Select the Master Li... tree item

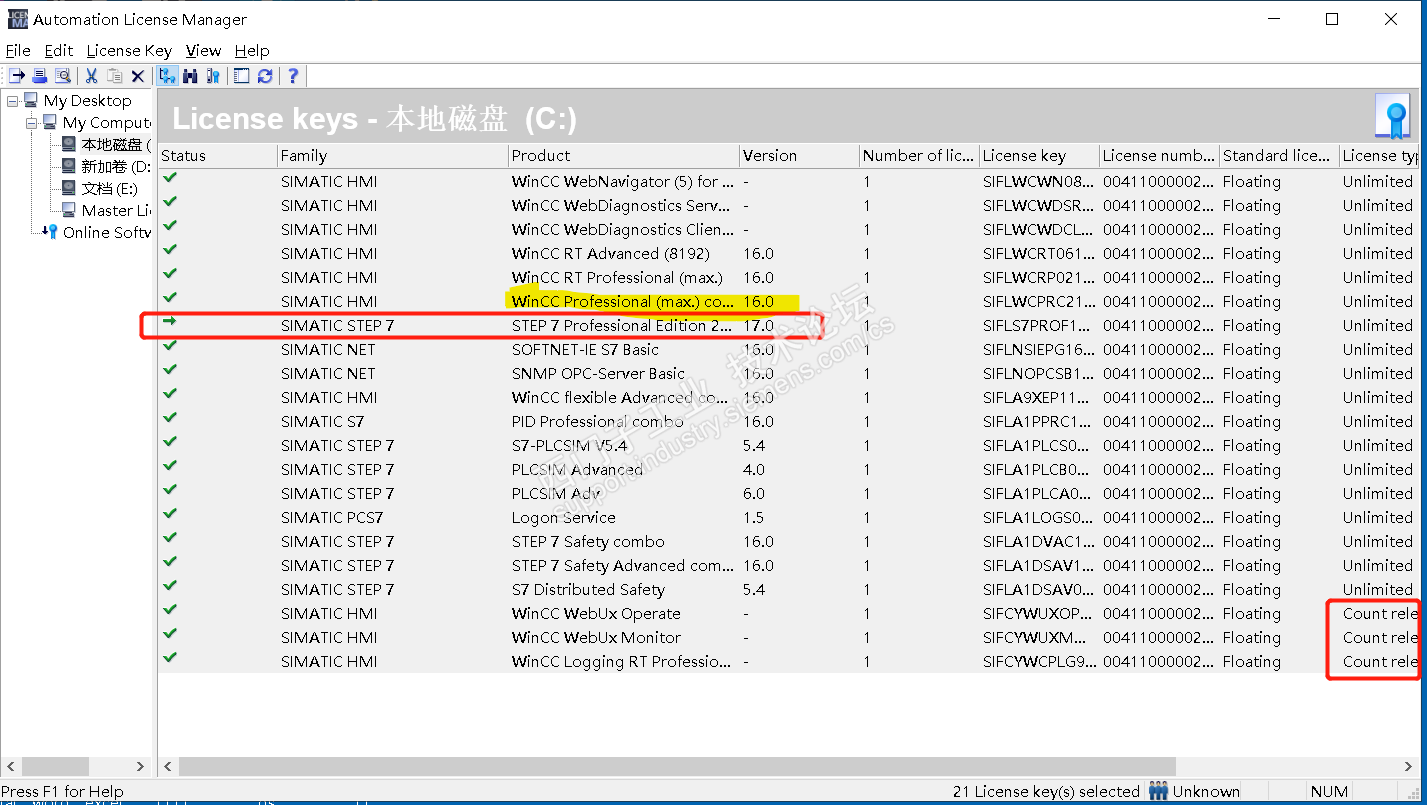116,210
